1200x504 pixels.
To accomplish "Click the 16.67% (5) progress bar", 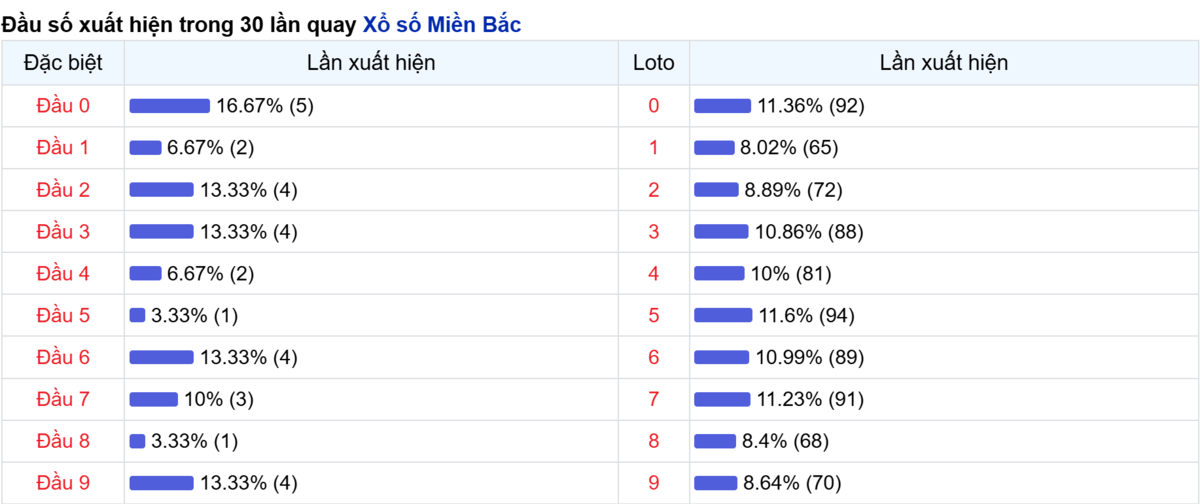I will click(x=169, y=106).
